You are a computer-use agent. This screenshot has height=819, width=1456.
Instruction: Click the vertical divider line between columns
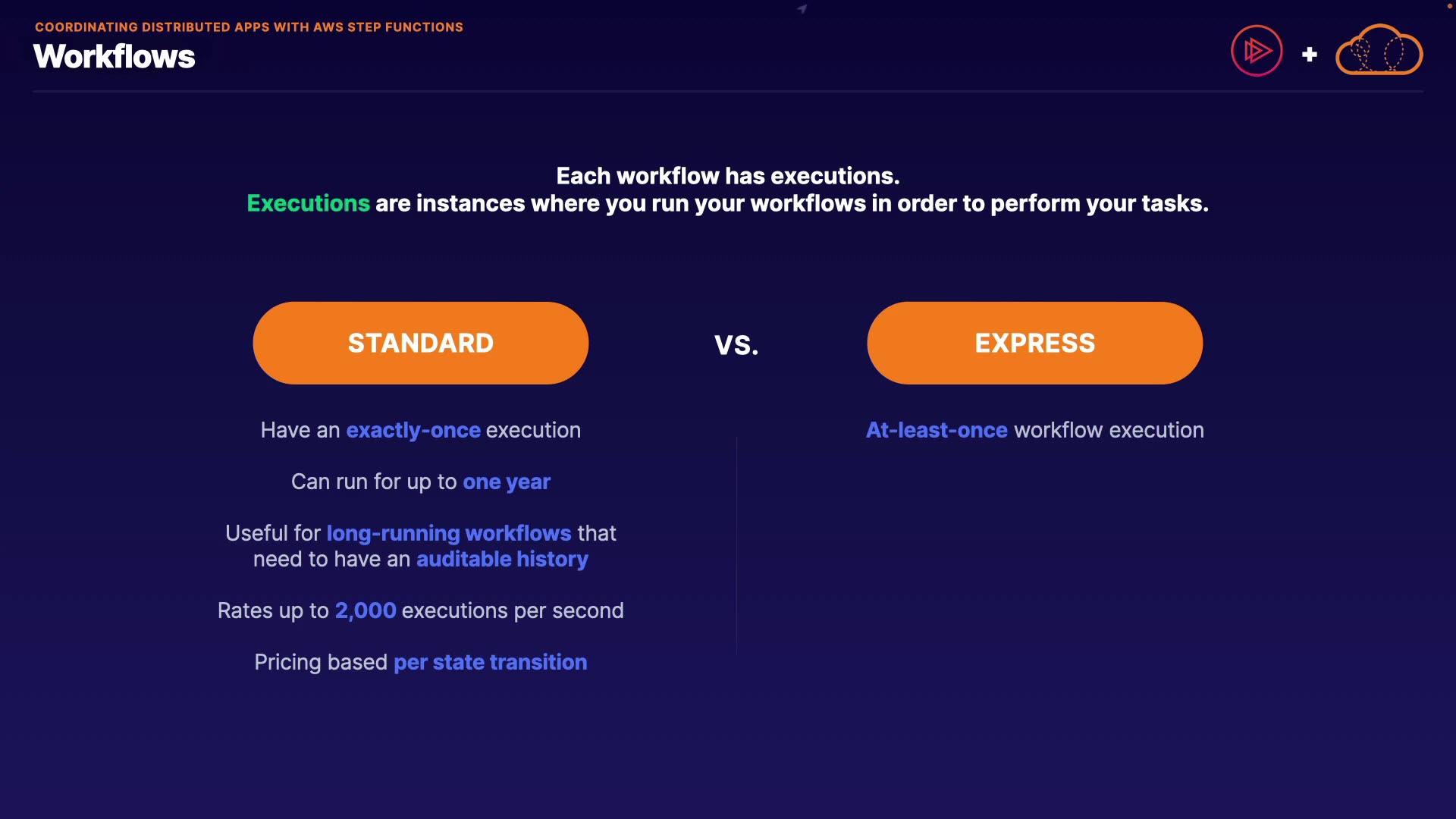click(x=736, y=546)
